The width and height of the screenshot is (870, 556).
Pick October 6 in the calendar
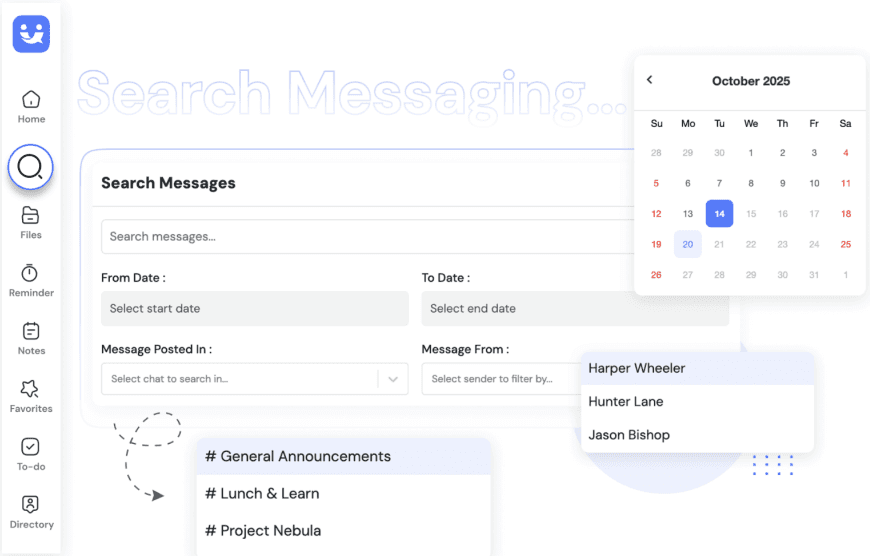pyautogui.click(x=687, y=183)
